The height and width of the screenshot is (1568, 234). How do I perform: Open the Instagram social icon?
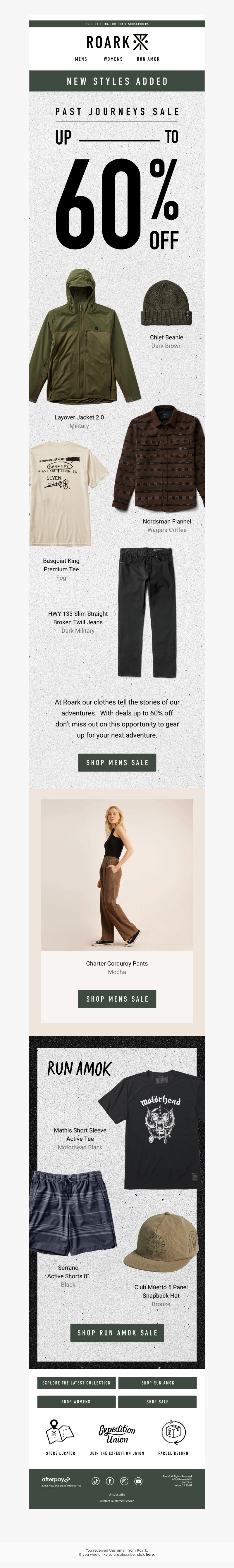tap(124, 1481)
